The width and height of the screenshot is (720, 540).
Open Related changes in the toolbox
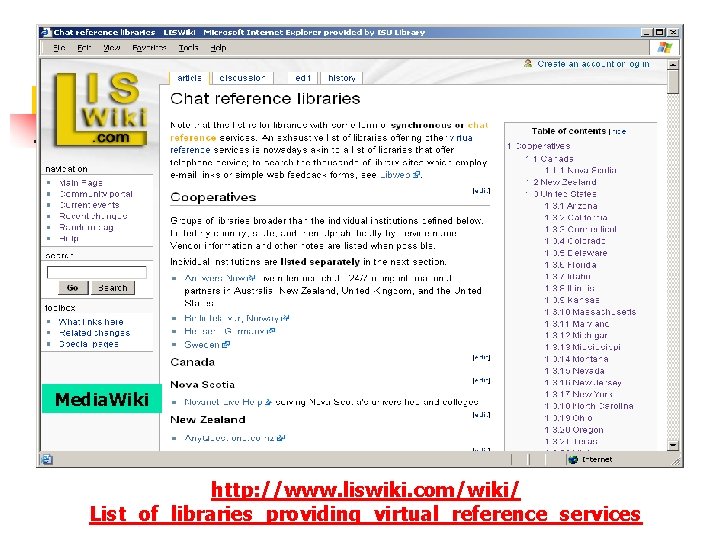coord(94,332)
